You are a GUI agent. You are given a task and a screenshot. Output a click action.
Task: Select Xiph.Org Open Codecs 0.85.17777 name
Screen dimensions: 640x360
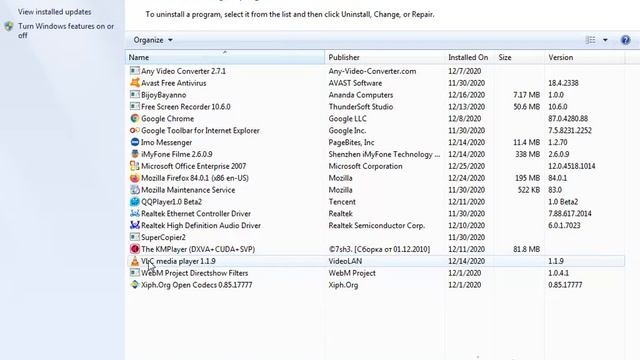tap(196, 285)
